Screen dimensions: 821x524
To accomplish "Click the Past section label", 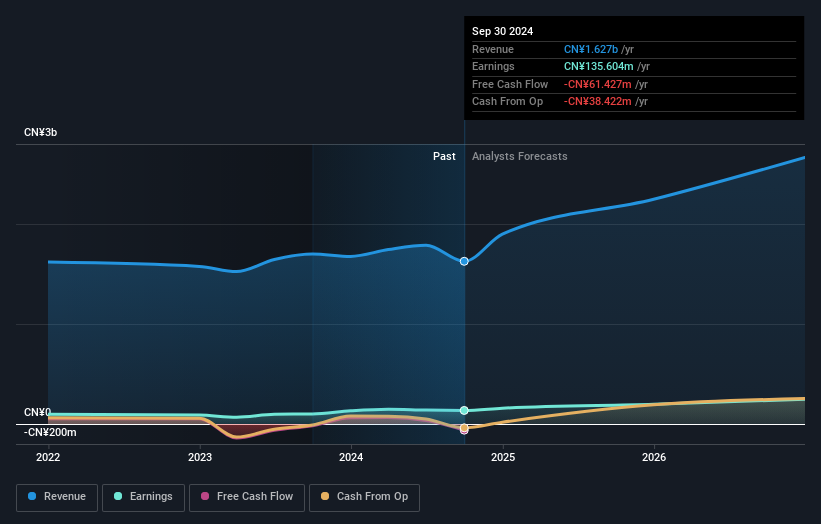I will click(444, 157).
